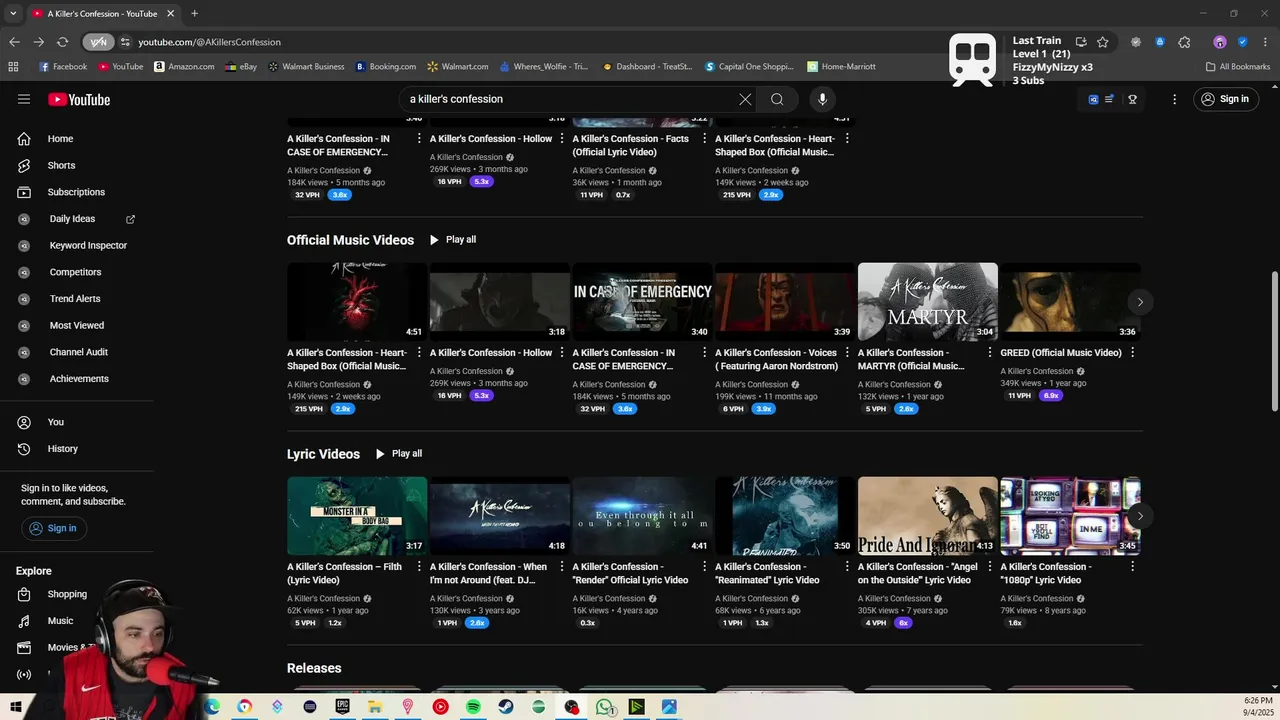Open options menu for Hollow music video

click(x=561, y=353)
